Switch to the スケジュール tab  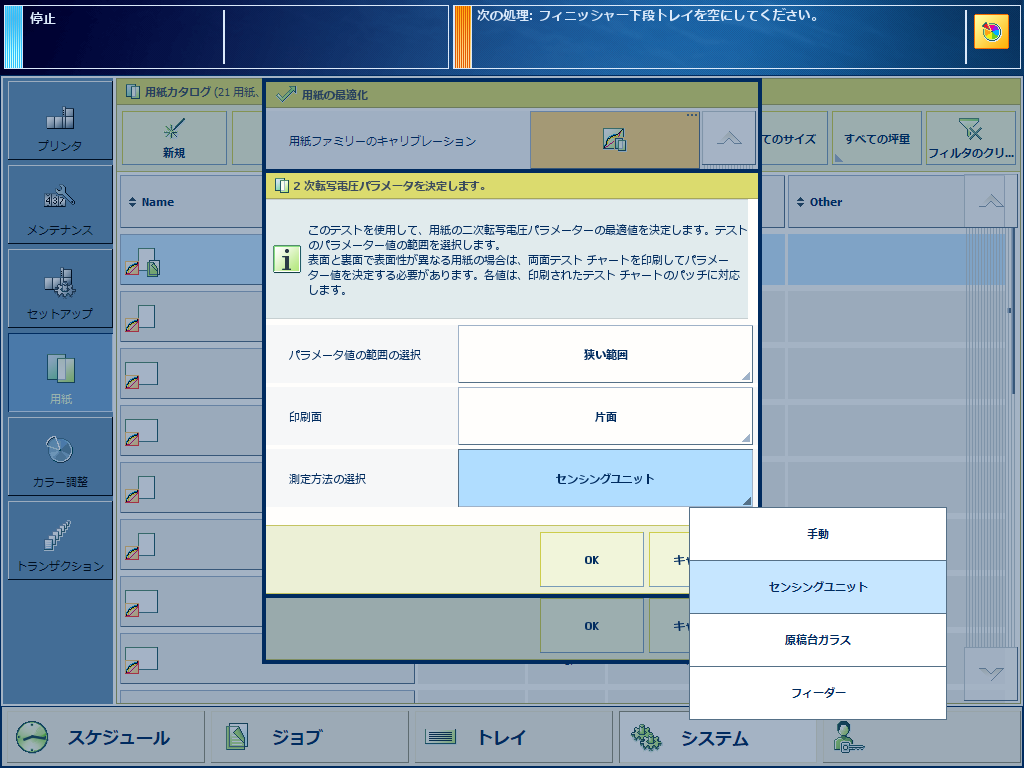pyautogui.click(x=104, y=737)
